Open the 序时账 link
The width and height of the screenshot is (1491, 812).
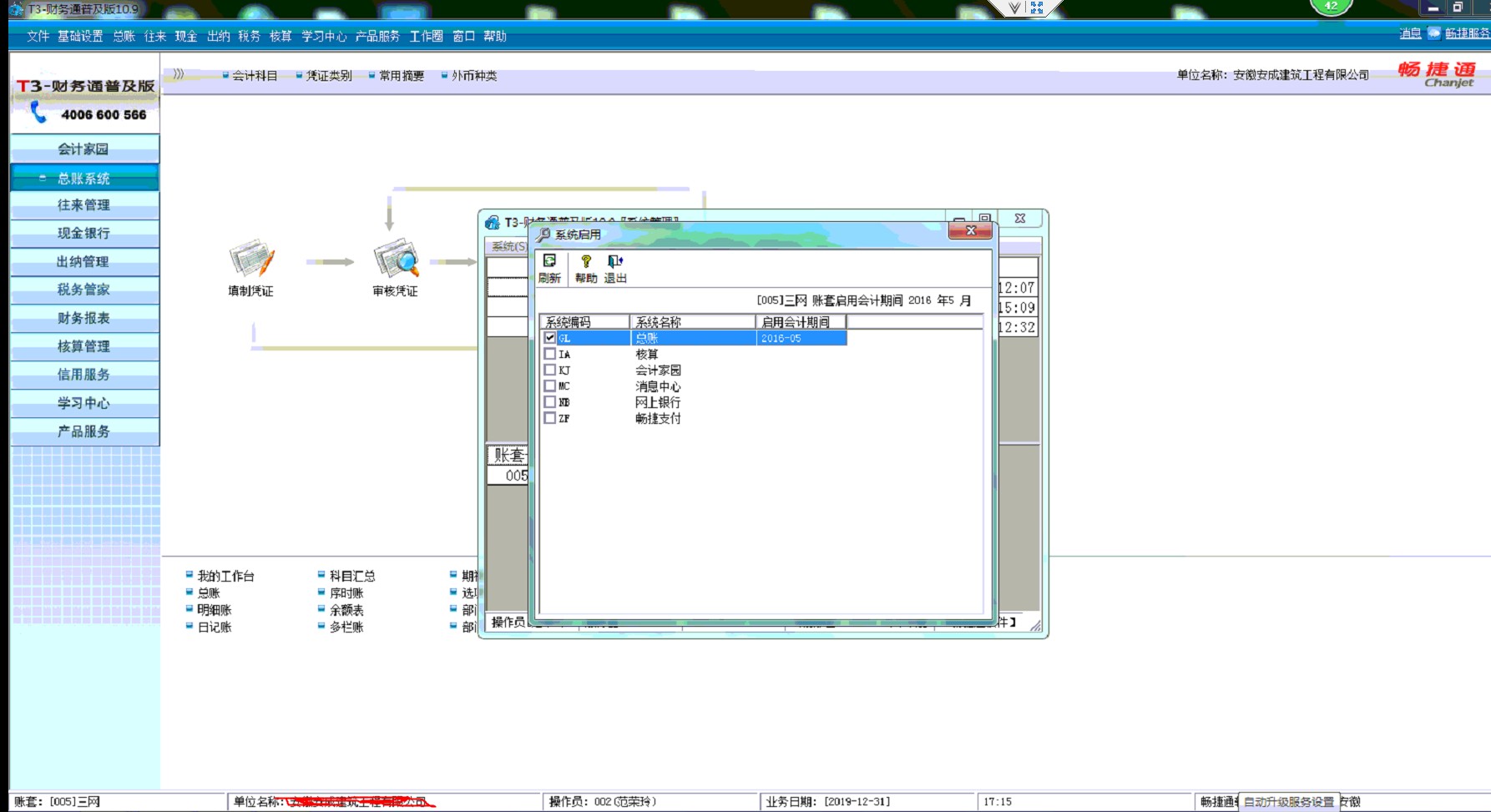click(346, 593)
